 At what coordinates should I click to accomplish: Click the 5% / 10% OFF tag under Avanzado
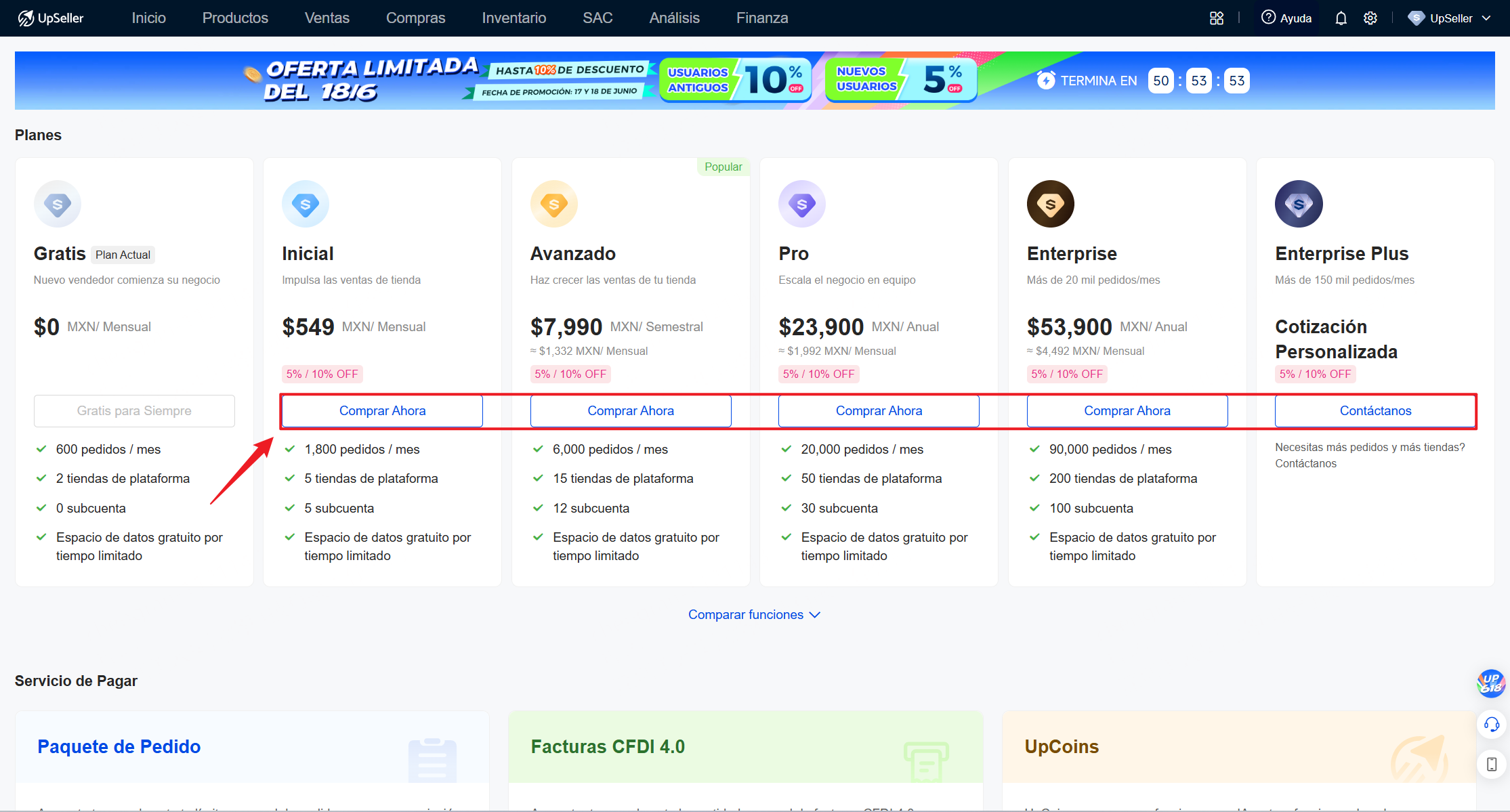(570, 375)
